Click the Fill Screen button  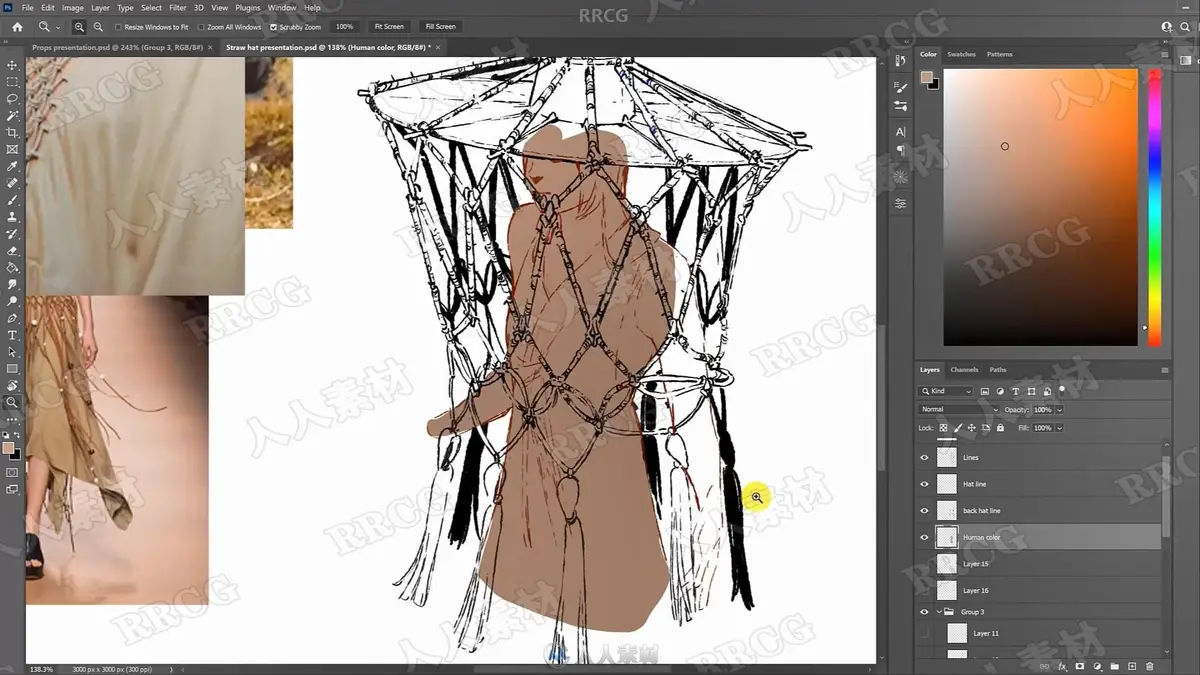pos(440,27)
